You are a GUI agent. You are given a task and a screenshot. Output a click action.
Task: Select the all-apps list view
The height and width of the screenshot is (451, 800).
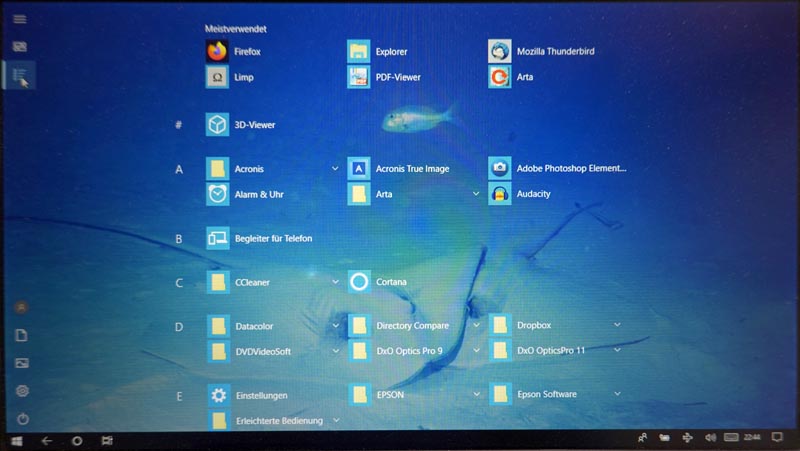pyautogui.click(x=20, y=76)
